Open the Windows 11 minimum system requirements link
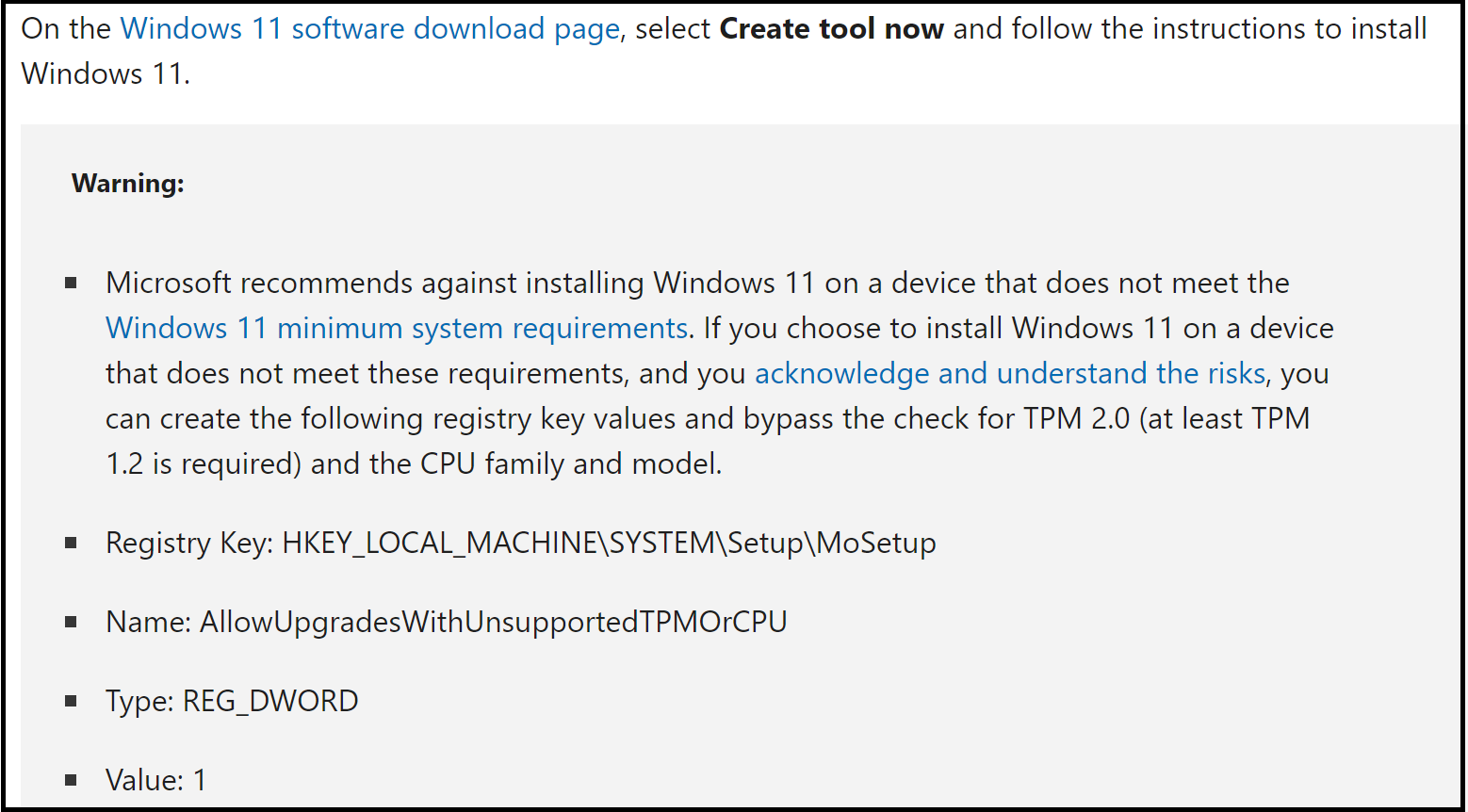The width and height of the screenshot is (1468, 812). [x=397, y=328]
